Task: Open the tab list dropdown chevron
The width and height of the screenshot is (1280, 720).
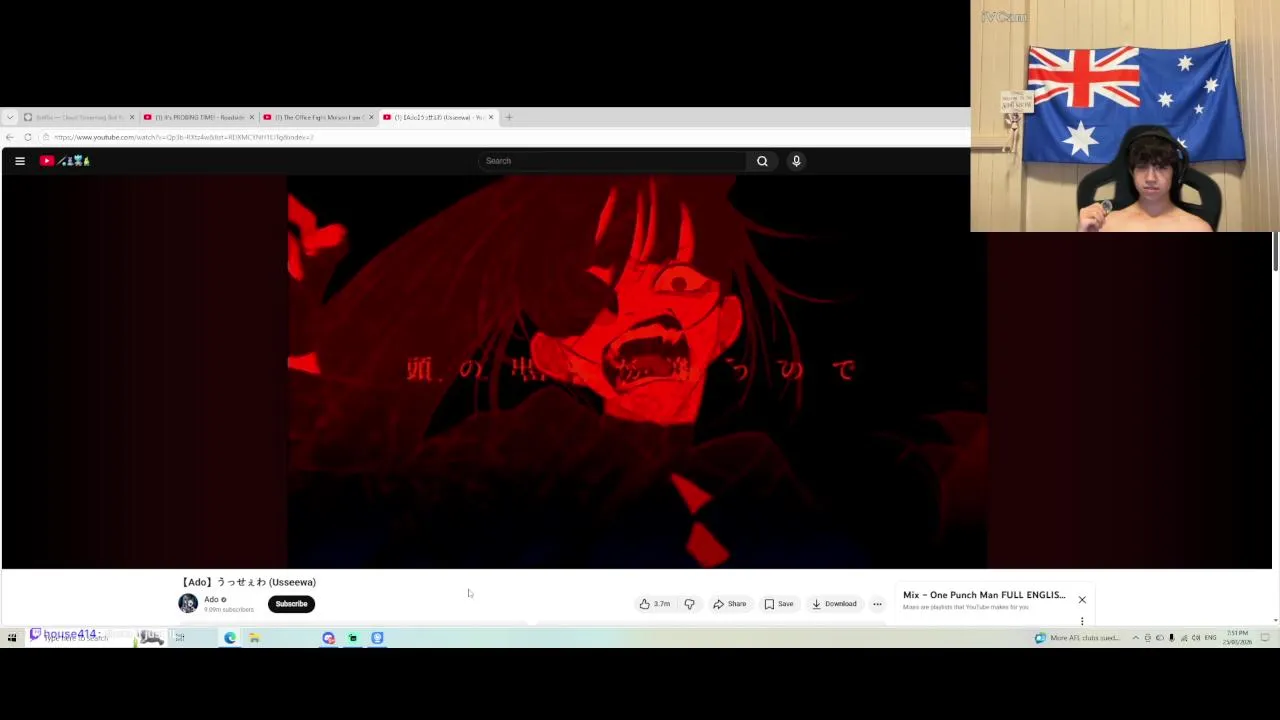Action: (x=9, y=117)
